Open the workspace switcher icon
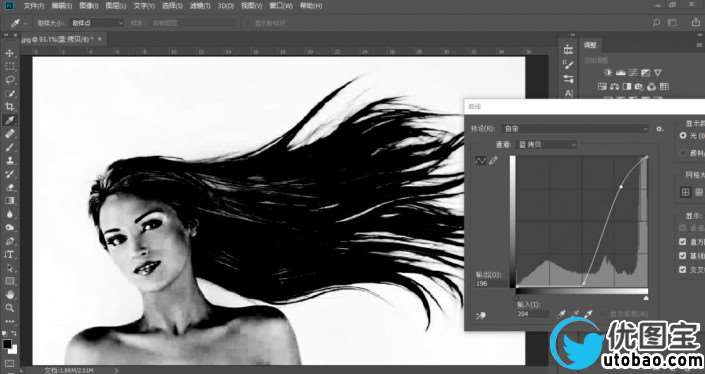The height and width of the screenshot is (374, 705). 673,22
